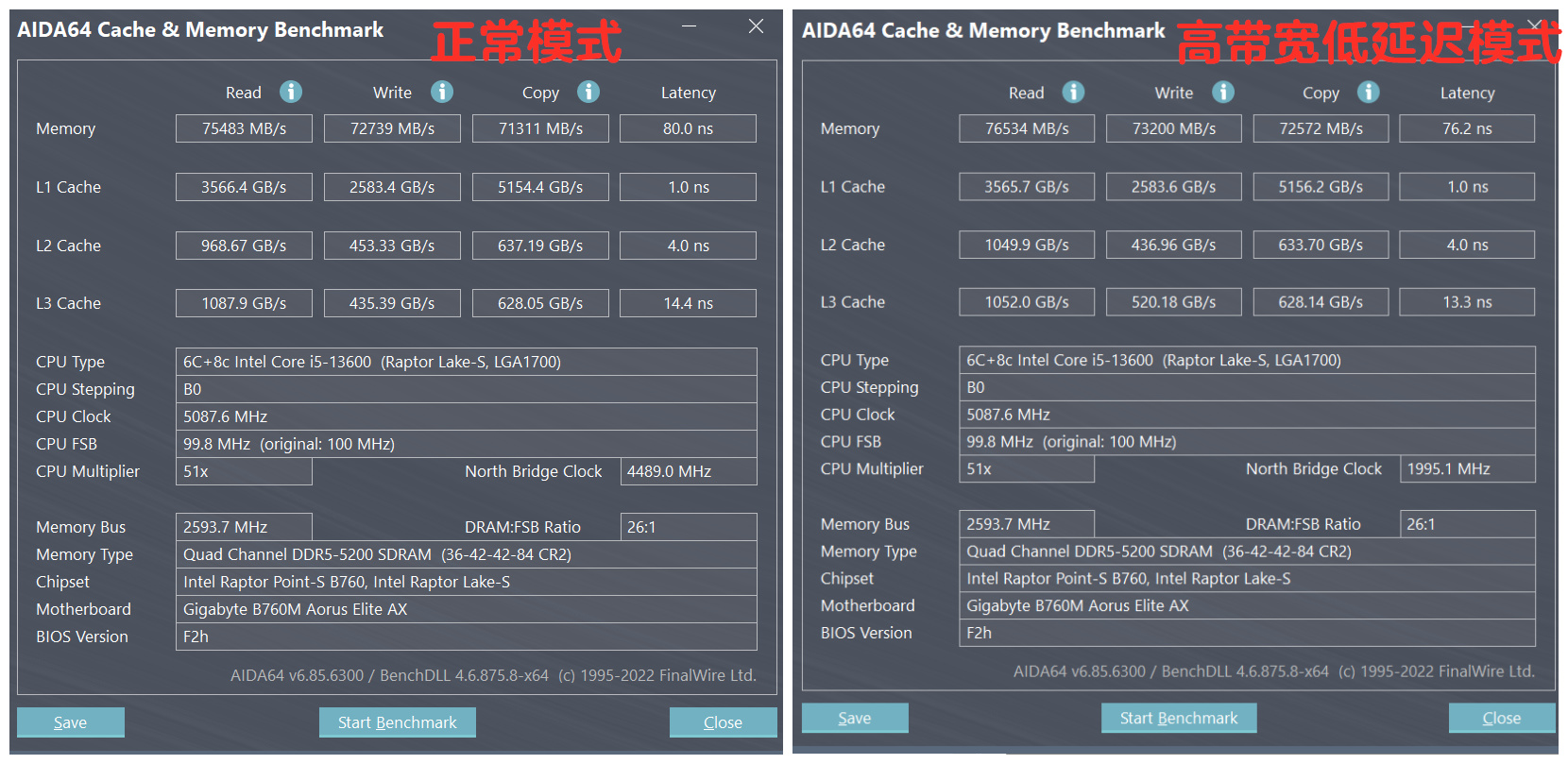Screen dimensions: 1568x764
Task: Select the 968.67 GB/s L2 read value
Action: (x=244, y=246)
